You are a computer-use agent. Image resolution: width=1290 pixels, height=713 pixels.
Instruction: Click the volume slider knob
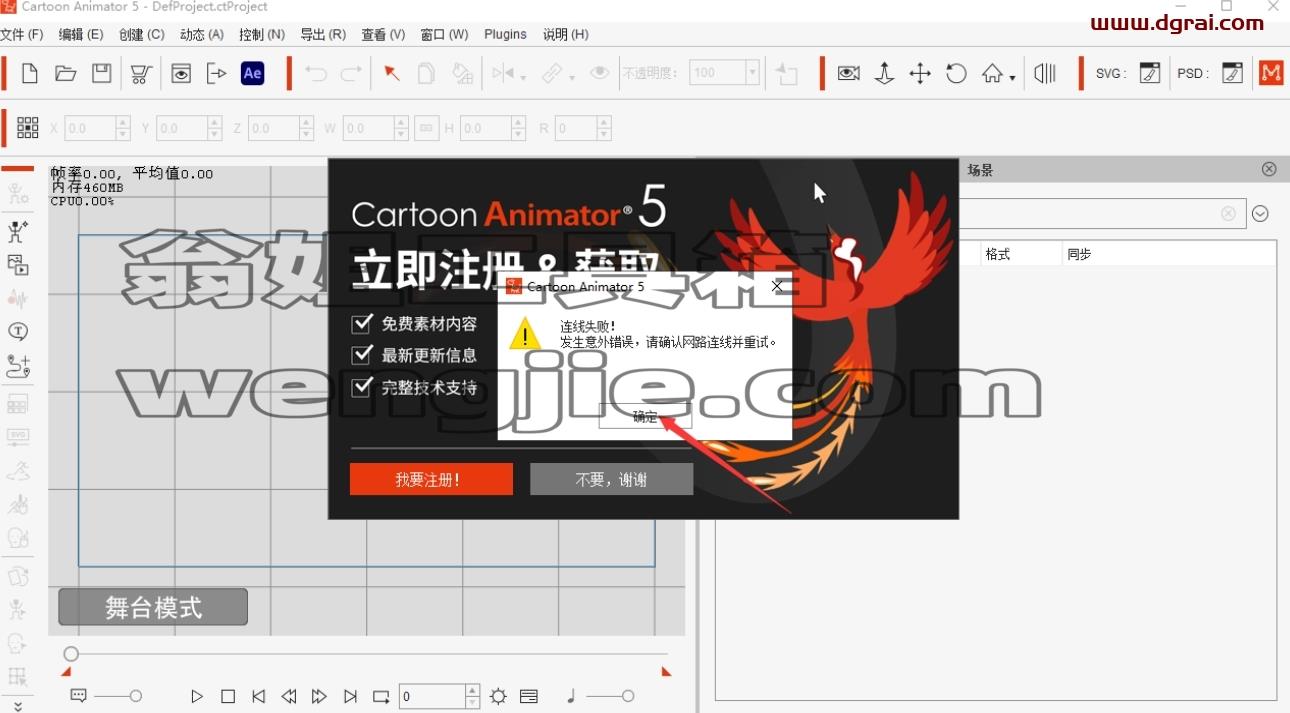(627, 696)
